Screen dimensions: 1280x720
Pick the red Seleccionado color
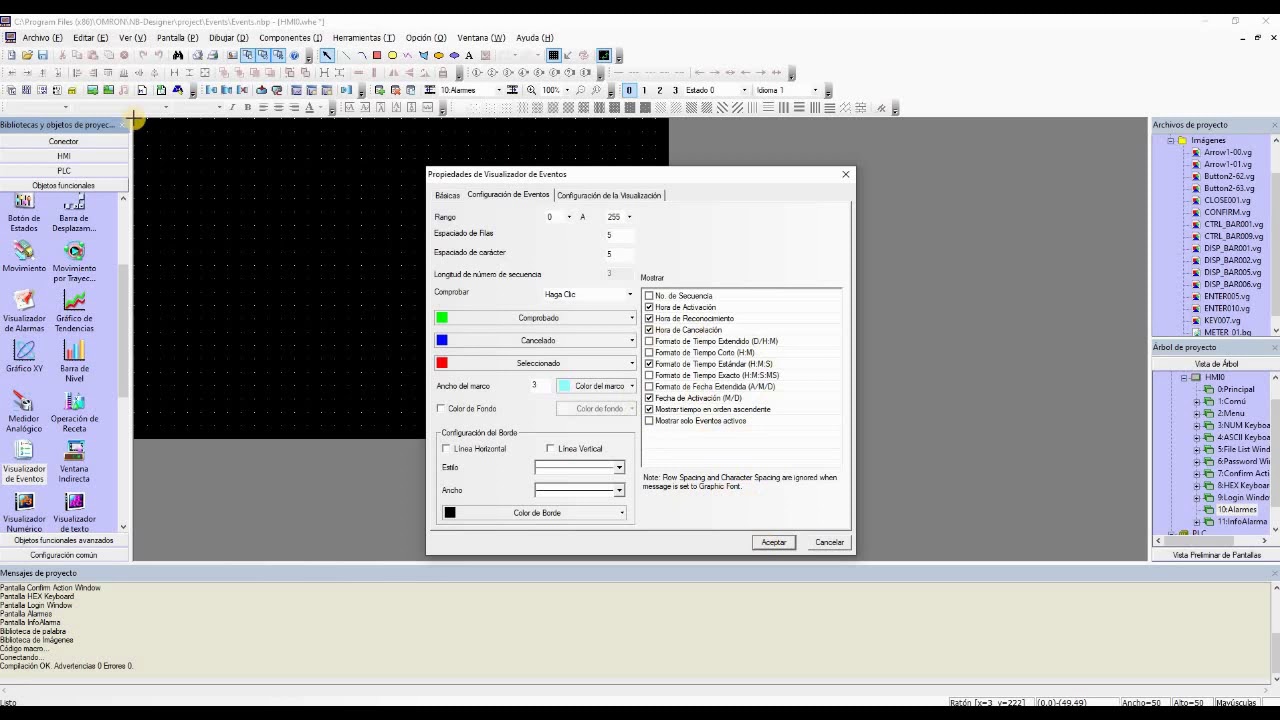pyautogui.click(x=535, y=363)
